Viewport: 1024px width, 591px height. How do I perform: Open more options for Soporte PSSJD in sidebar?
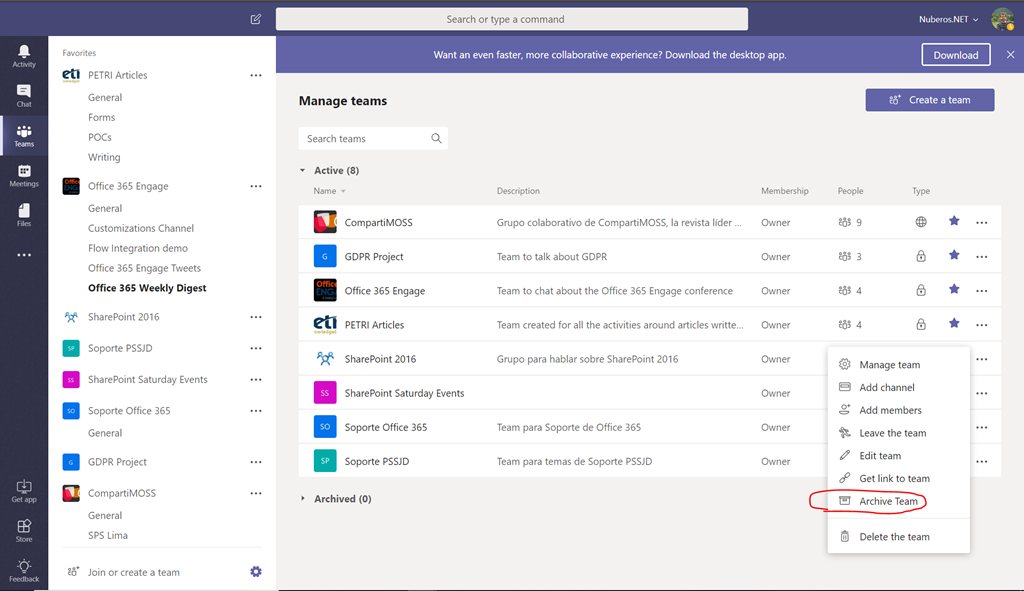256,348
